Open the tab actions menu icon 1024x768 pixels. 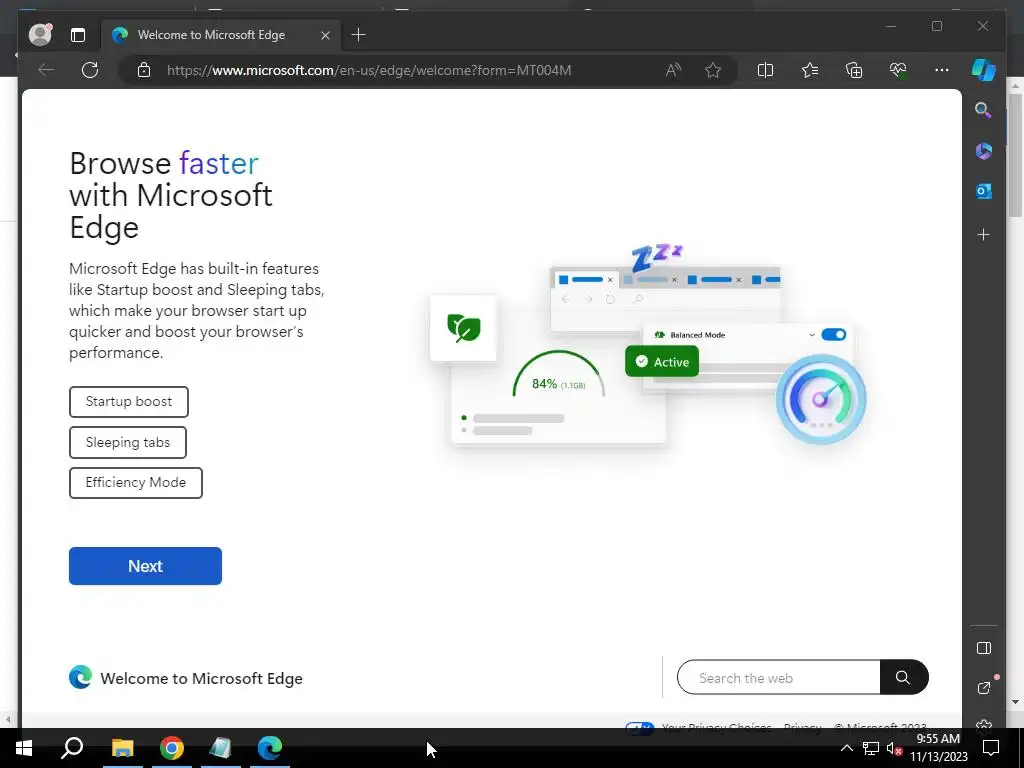click(x=78, y=35)
